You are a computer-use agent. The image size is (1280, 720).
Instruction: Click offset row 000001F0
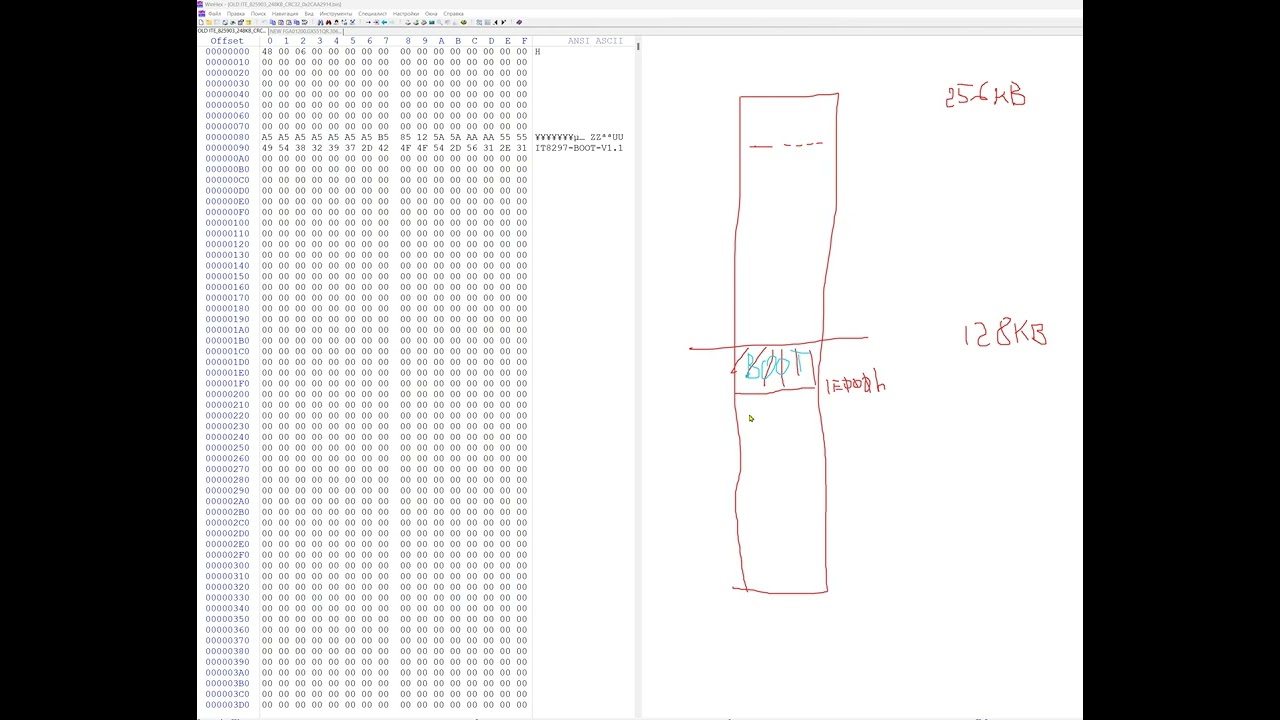[227, 384]
